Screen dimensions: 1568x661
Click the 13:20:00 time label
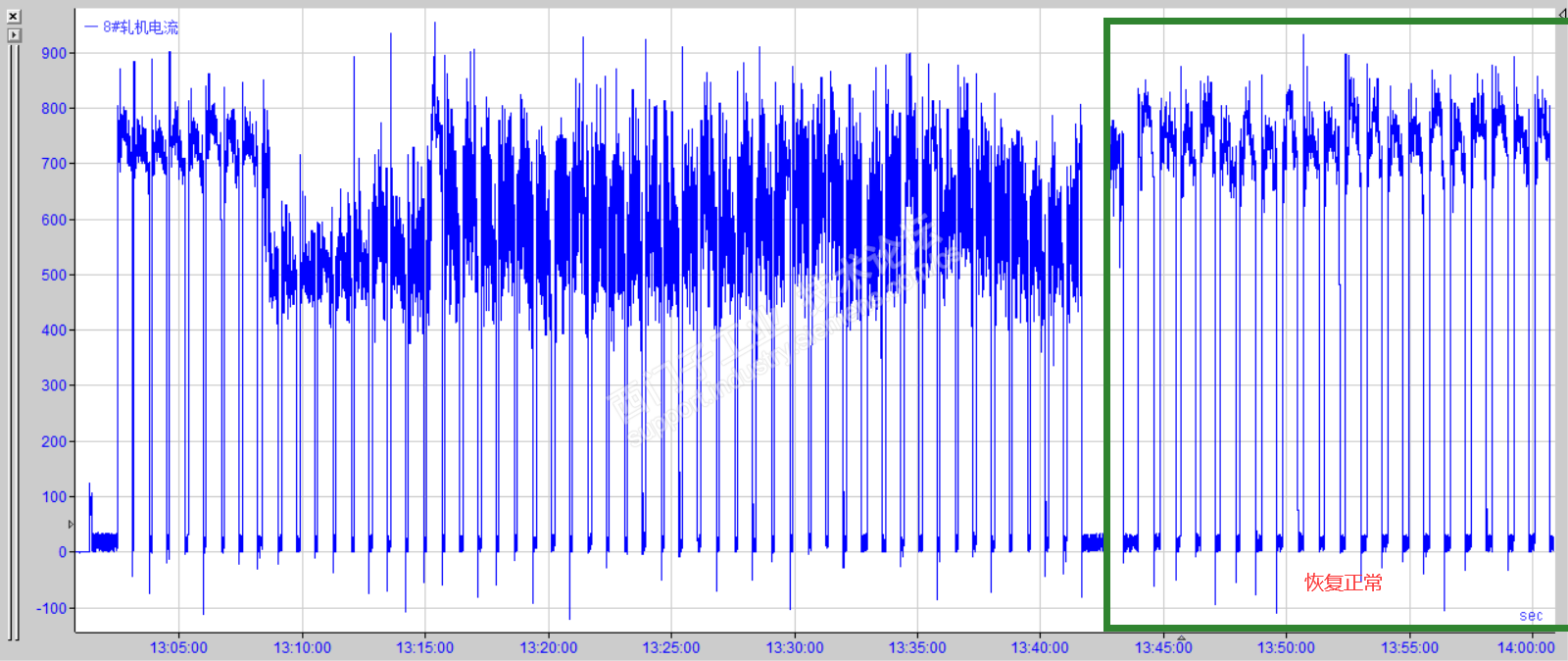tap(548, 648)
